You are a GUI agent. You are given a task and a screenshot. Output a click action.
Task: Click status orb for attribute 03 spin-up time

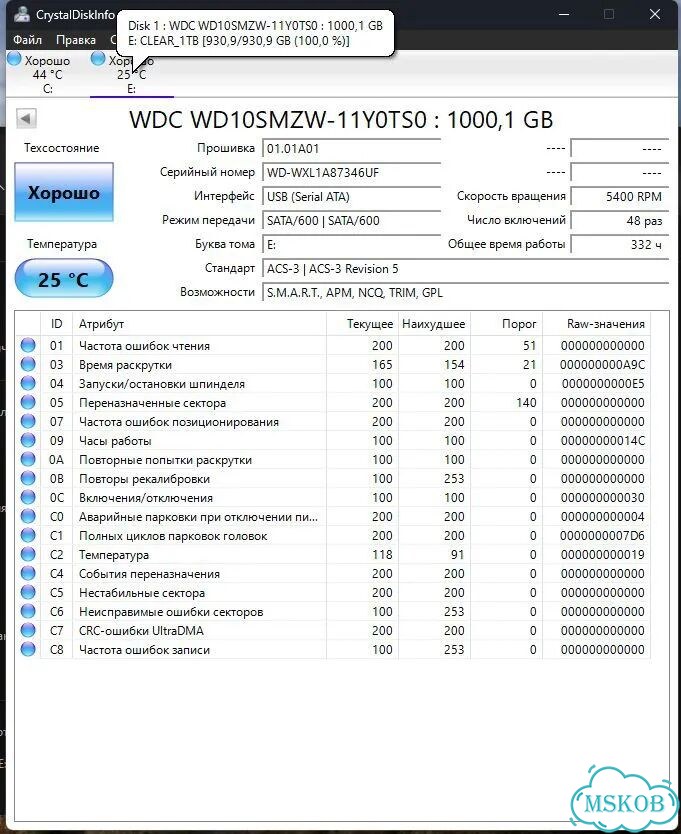point(28,364)
